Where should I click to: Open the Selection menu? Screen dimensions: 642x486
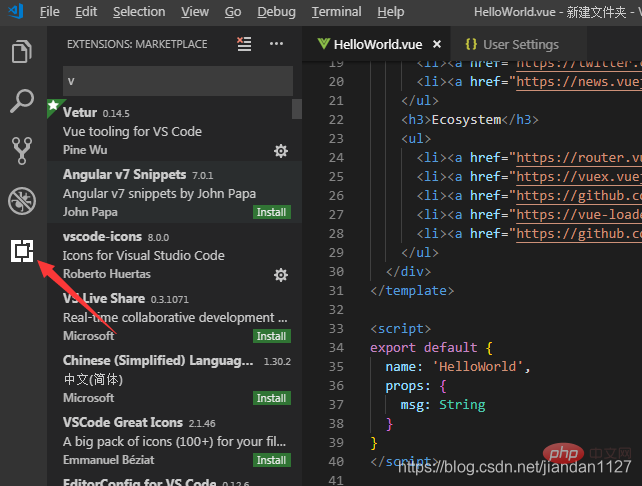(139, 12)
